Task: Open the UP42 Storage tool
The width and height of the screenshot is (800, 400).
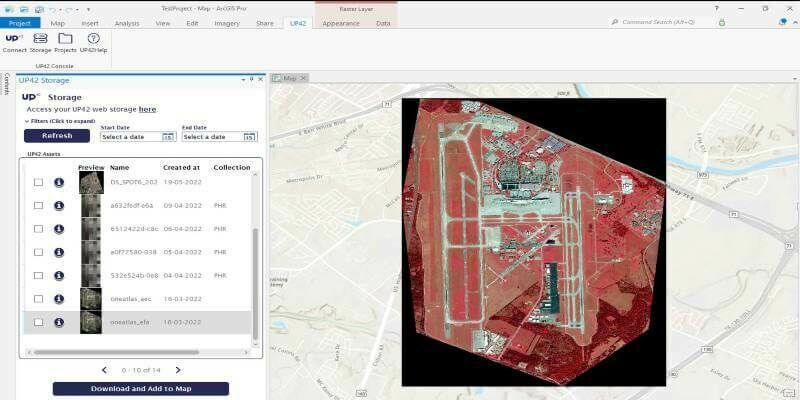Action: (x=40, y=43)
